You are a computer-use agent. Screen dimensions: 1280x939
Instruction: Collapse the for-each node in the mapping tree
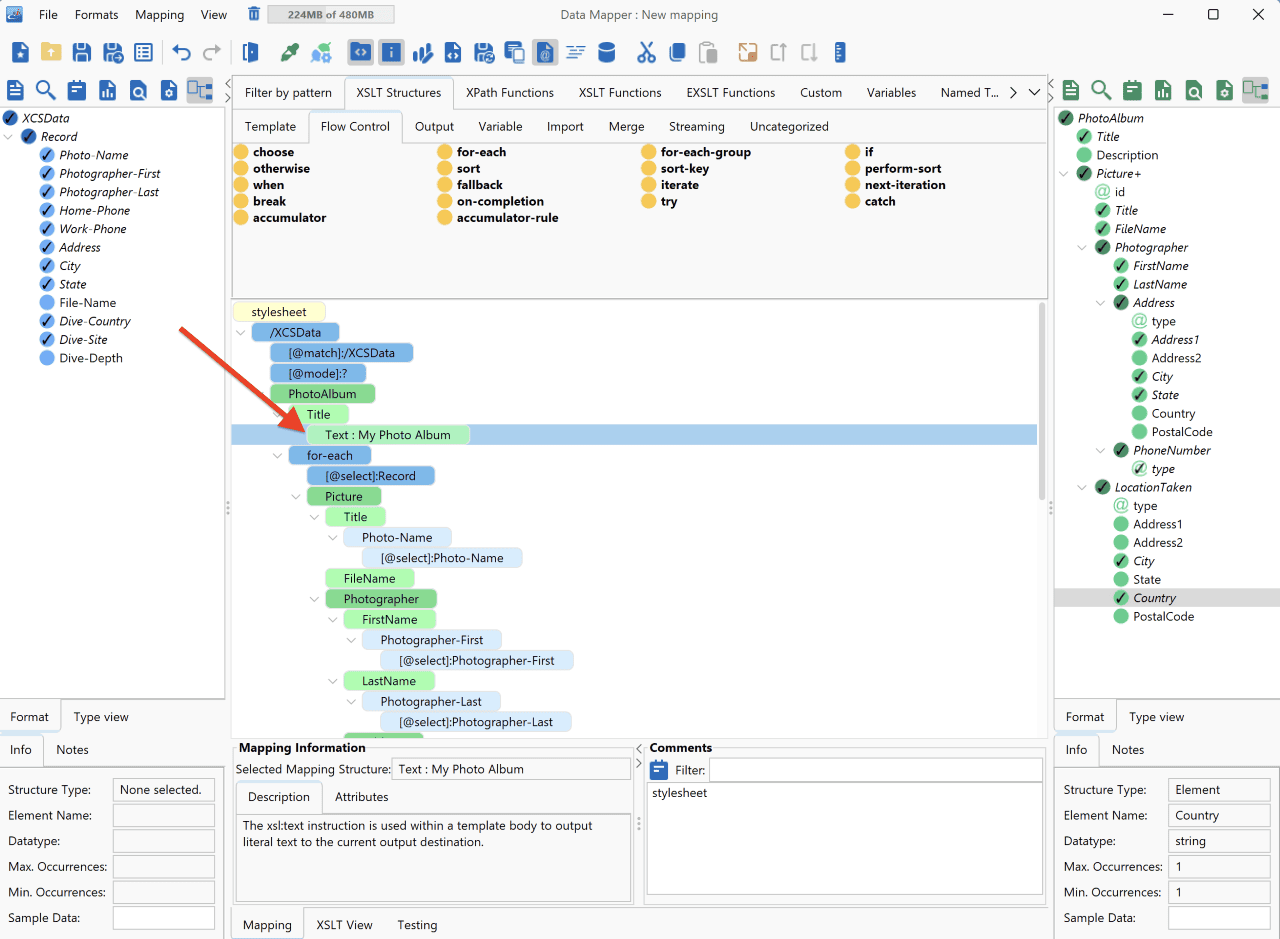(278, 455)
